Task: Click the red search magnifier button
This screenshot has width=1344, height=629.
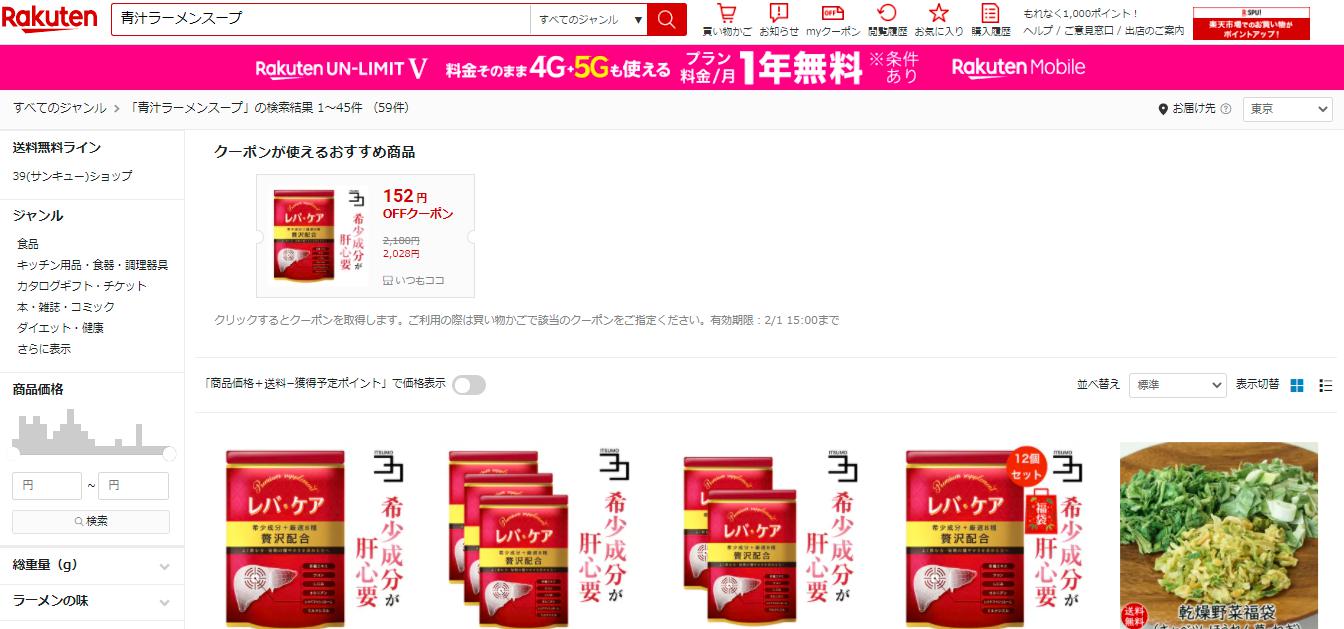Action: pos(666,19)
